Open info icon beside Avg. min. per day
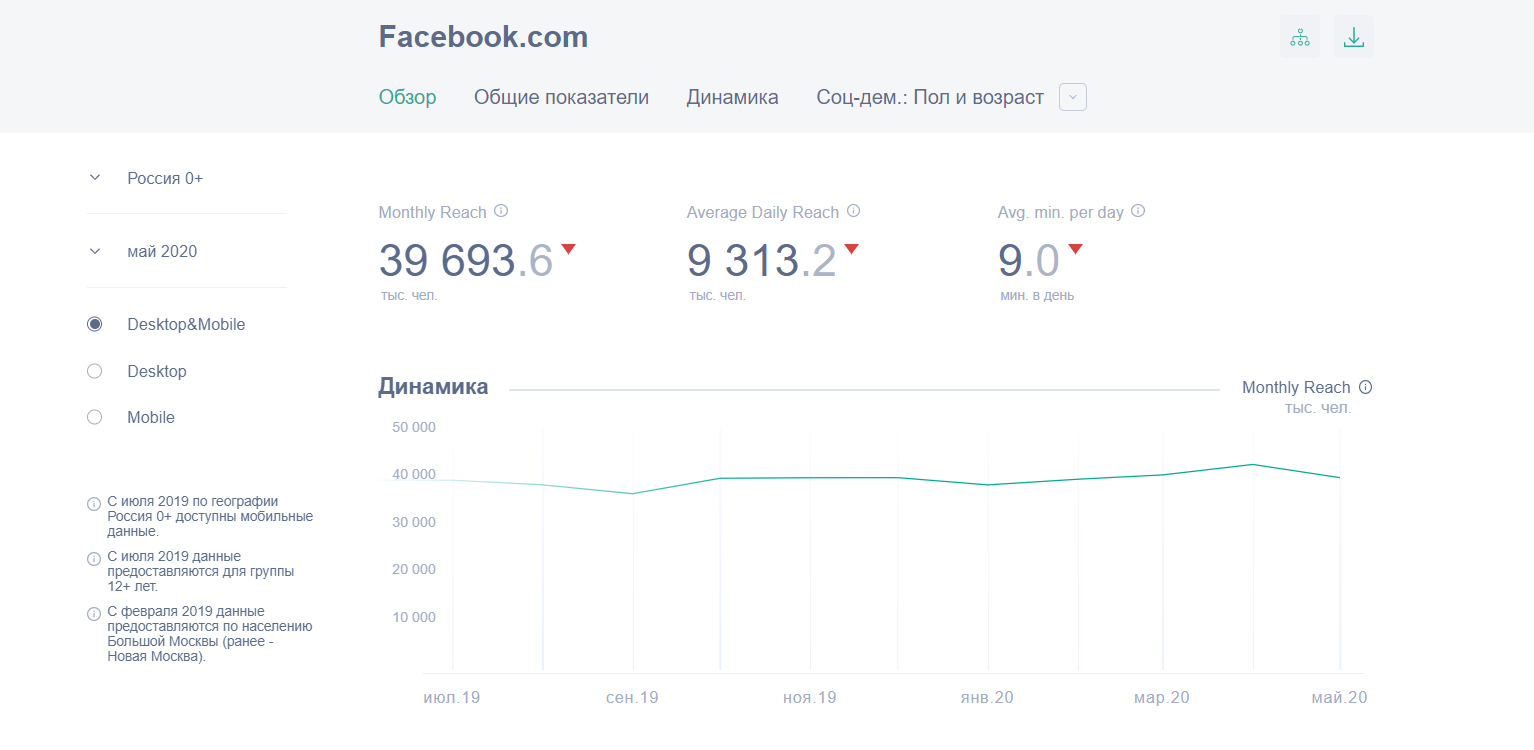 click(1137, 211)
